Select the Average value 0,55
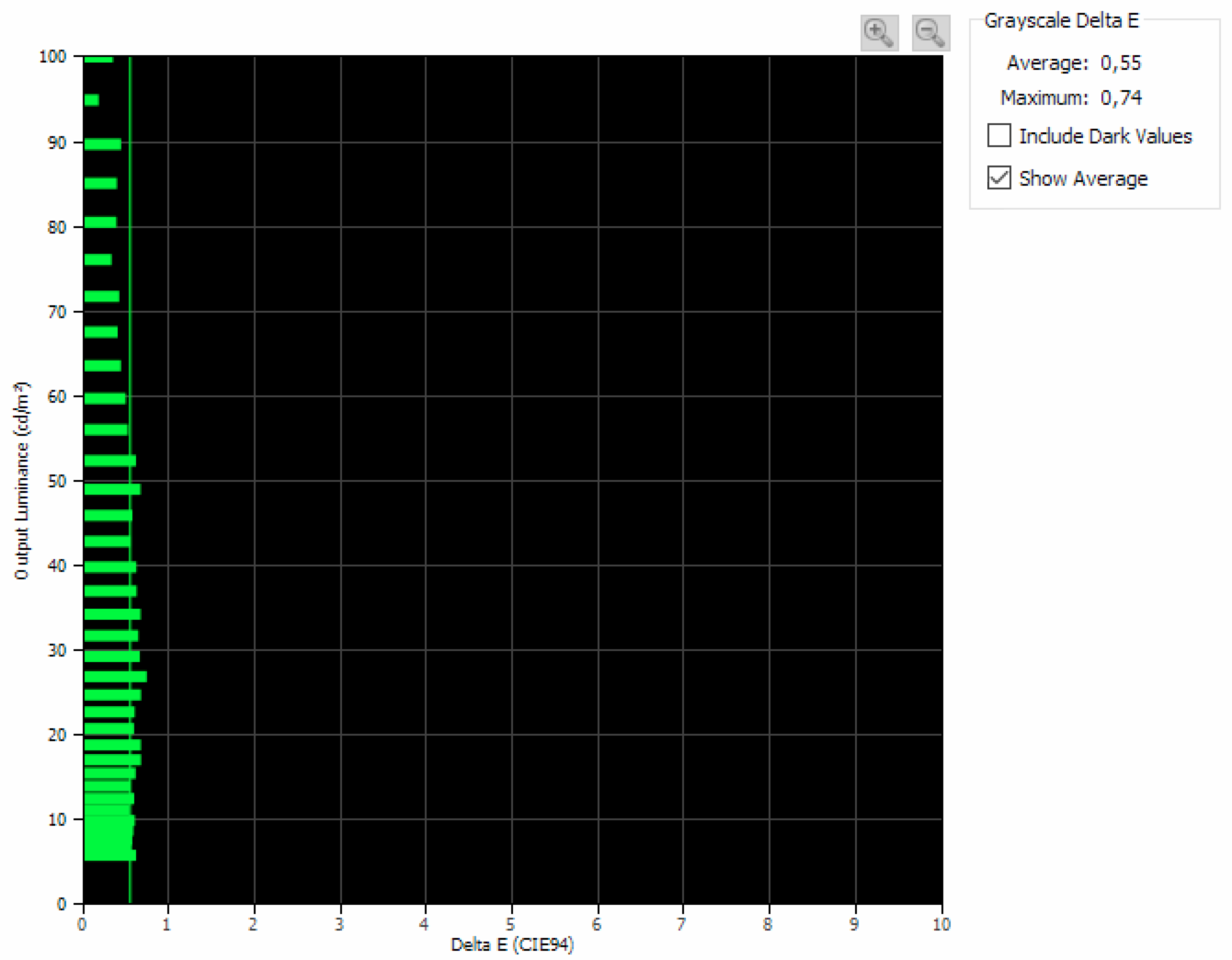 pos(1121,63)
